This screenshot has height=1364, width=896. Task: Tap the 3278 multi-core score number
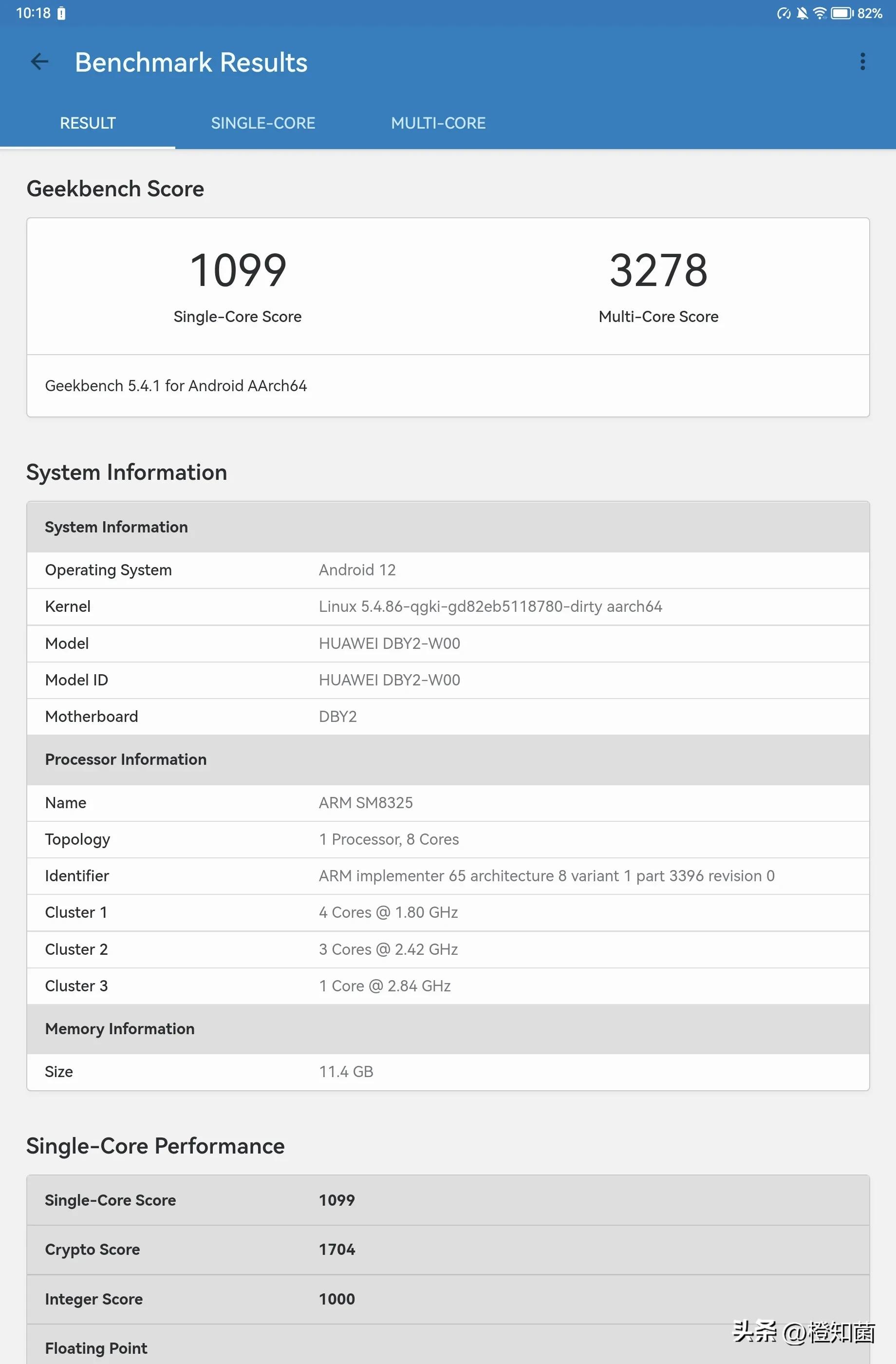658,270
